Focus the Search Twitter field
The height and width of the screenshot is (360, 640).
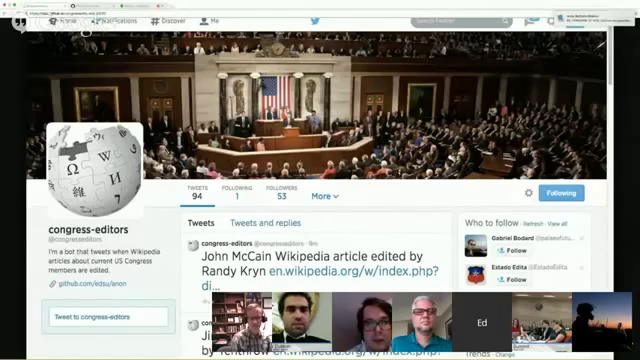[x=461, y=21]
